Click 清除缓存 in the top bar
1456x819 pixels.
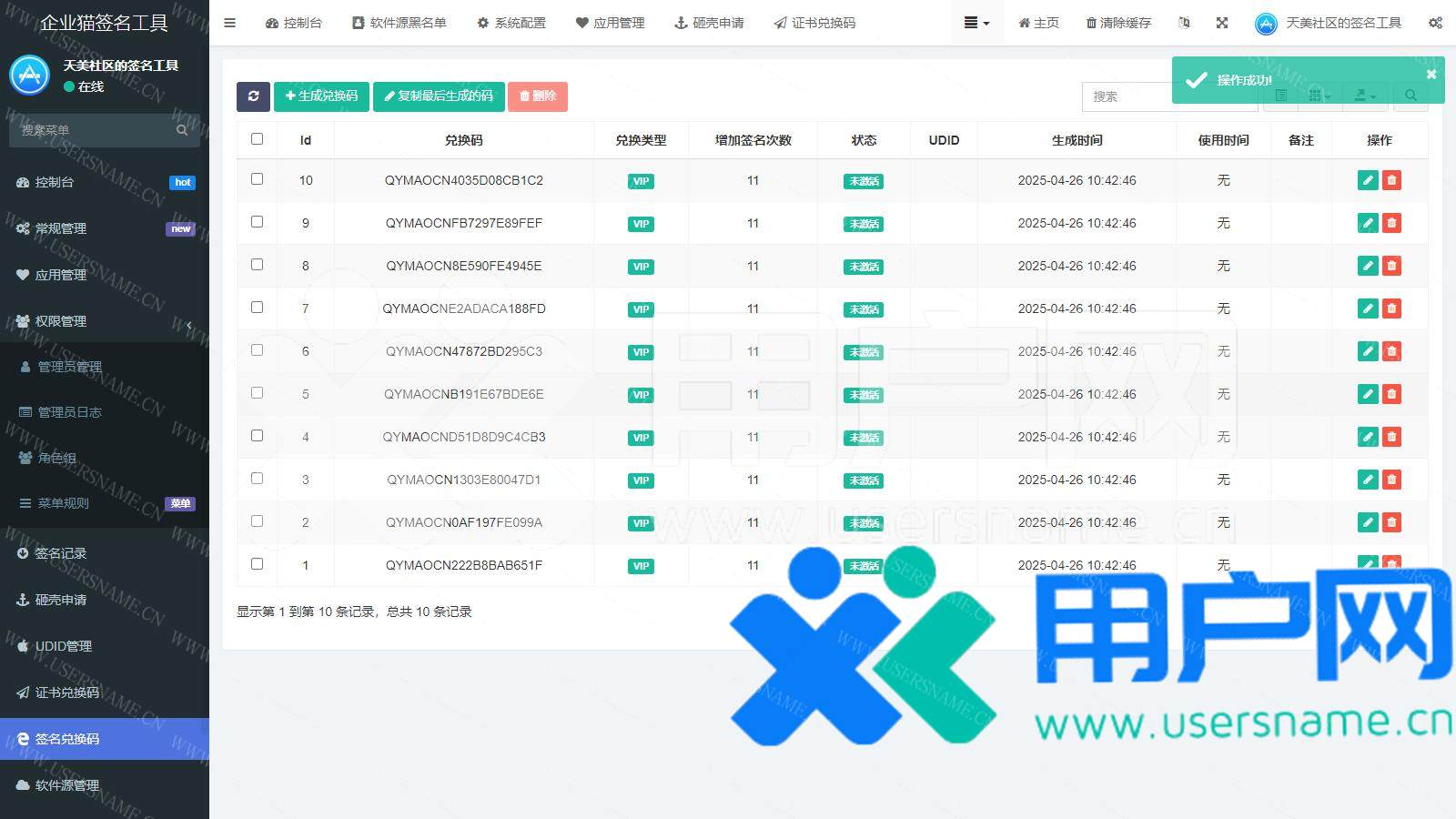[1118, 23]
